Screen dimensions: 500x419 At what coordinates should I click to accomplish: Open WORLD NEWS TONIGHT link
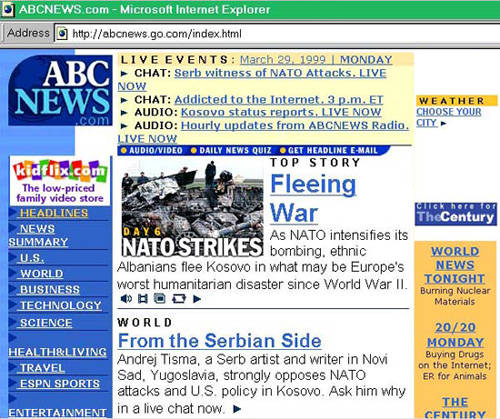[x=455, y=265]
